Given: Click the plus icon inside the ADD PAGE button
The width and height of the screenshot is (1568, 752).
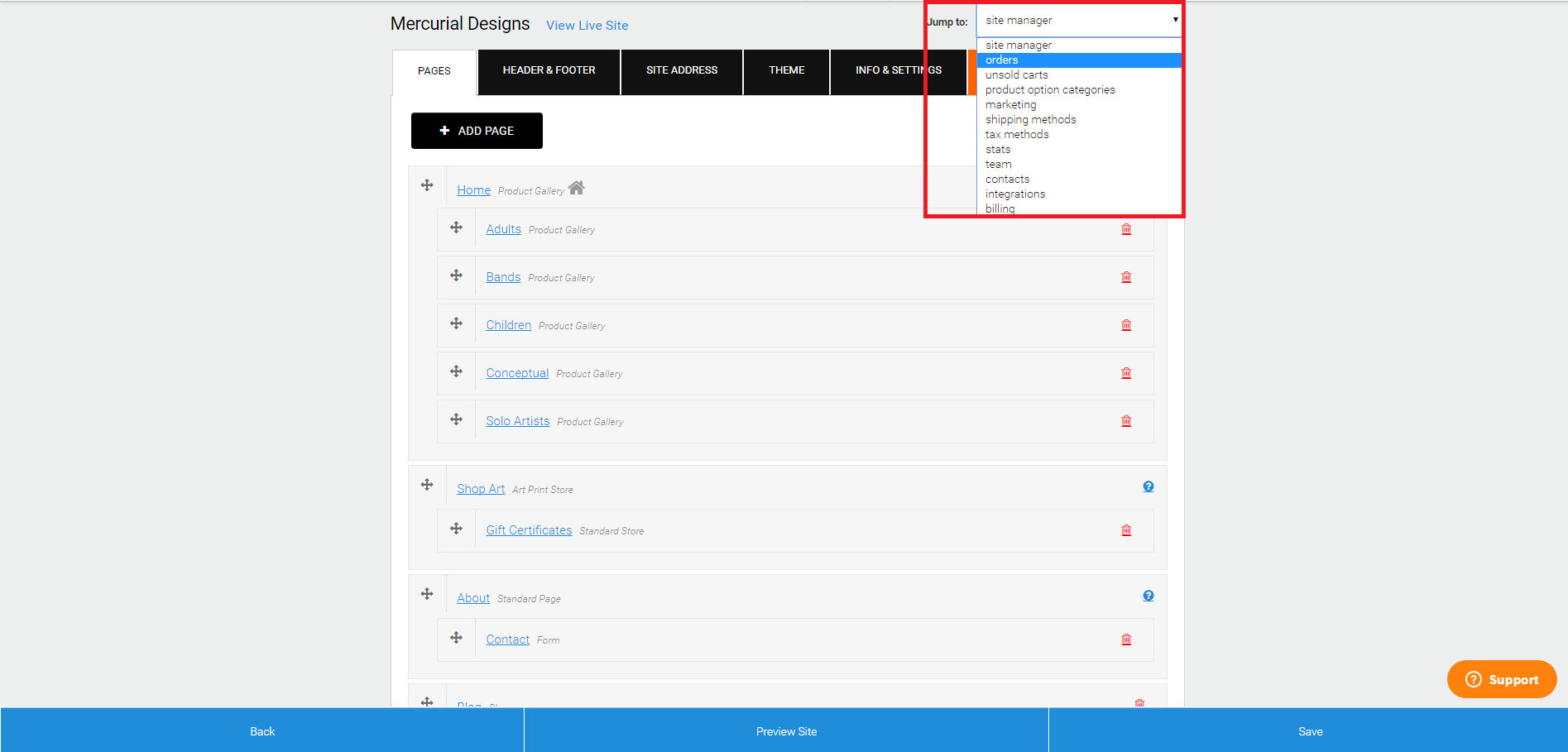Looking at the screenshot, I should click(444, 130).
